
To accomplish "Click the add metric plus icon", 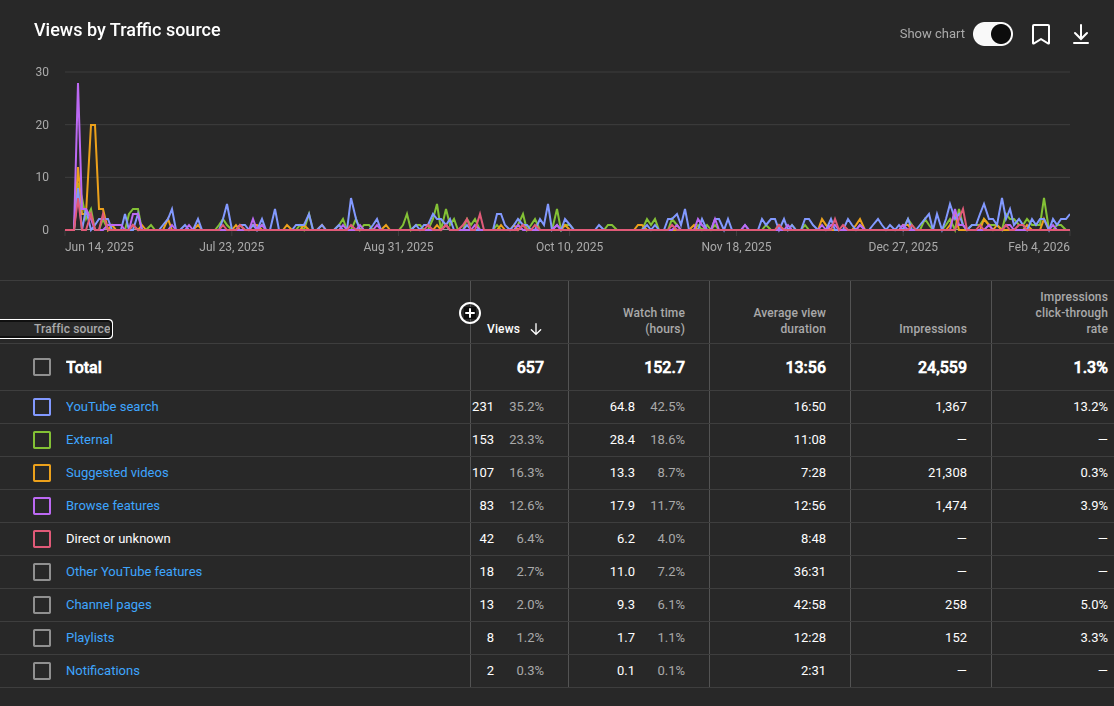I will coord(470,313).
